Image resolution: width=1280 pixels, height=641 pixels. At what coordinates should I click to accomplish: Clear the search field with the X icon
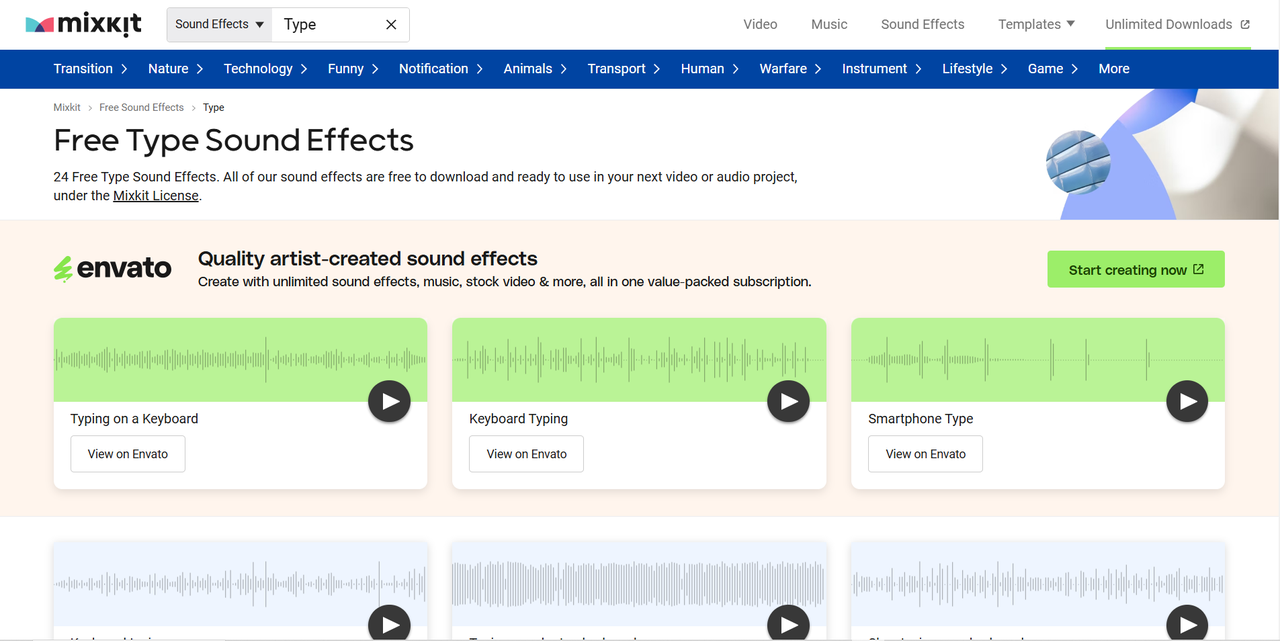(391, 24)
